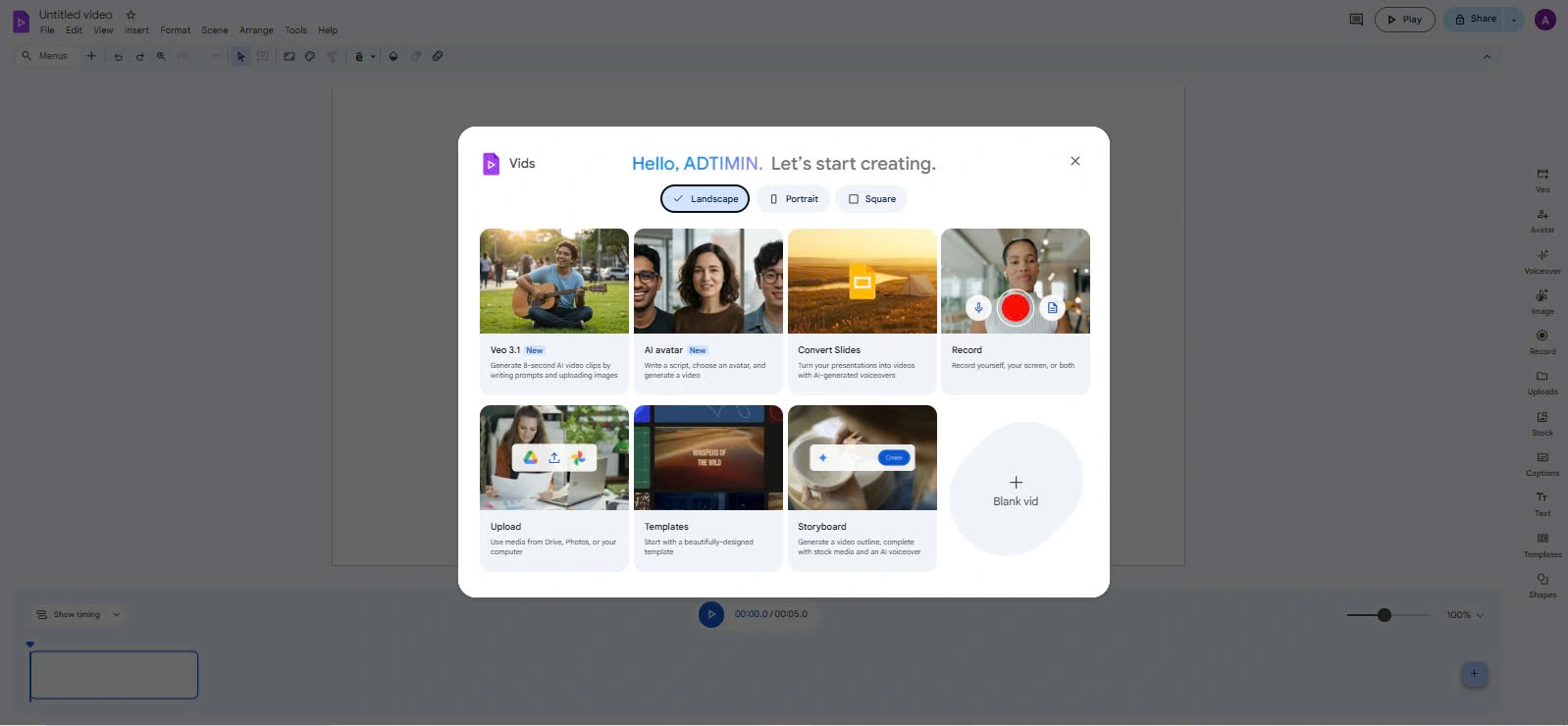Open the 100% zoom level dropdown
This screenshot has height=726, width=1568.
(x=1465, y=615)
